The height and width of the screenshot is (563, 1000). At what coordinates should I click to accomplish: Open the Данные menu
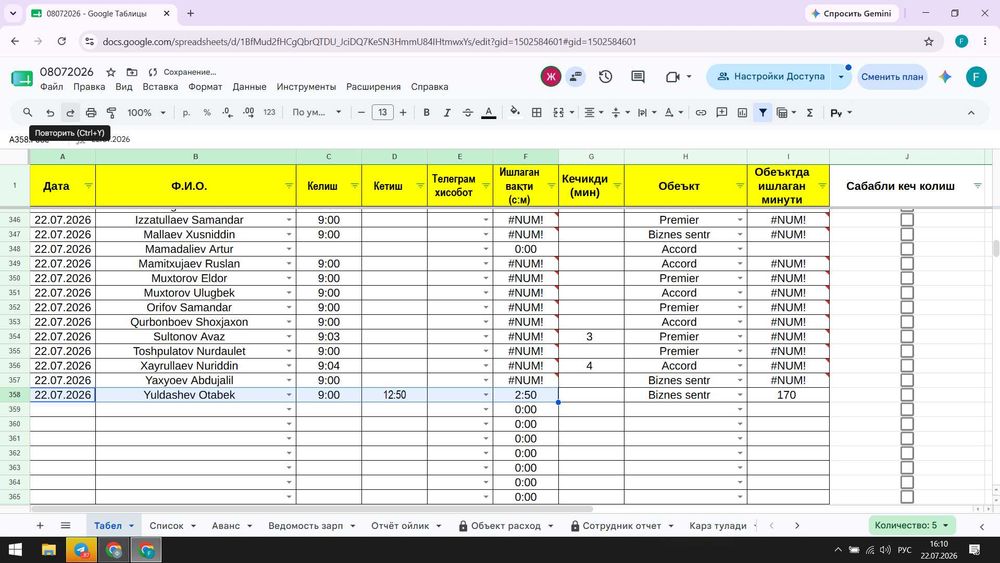249,87
